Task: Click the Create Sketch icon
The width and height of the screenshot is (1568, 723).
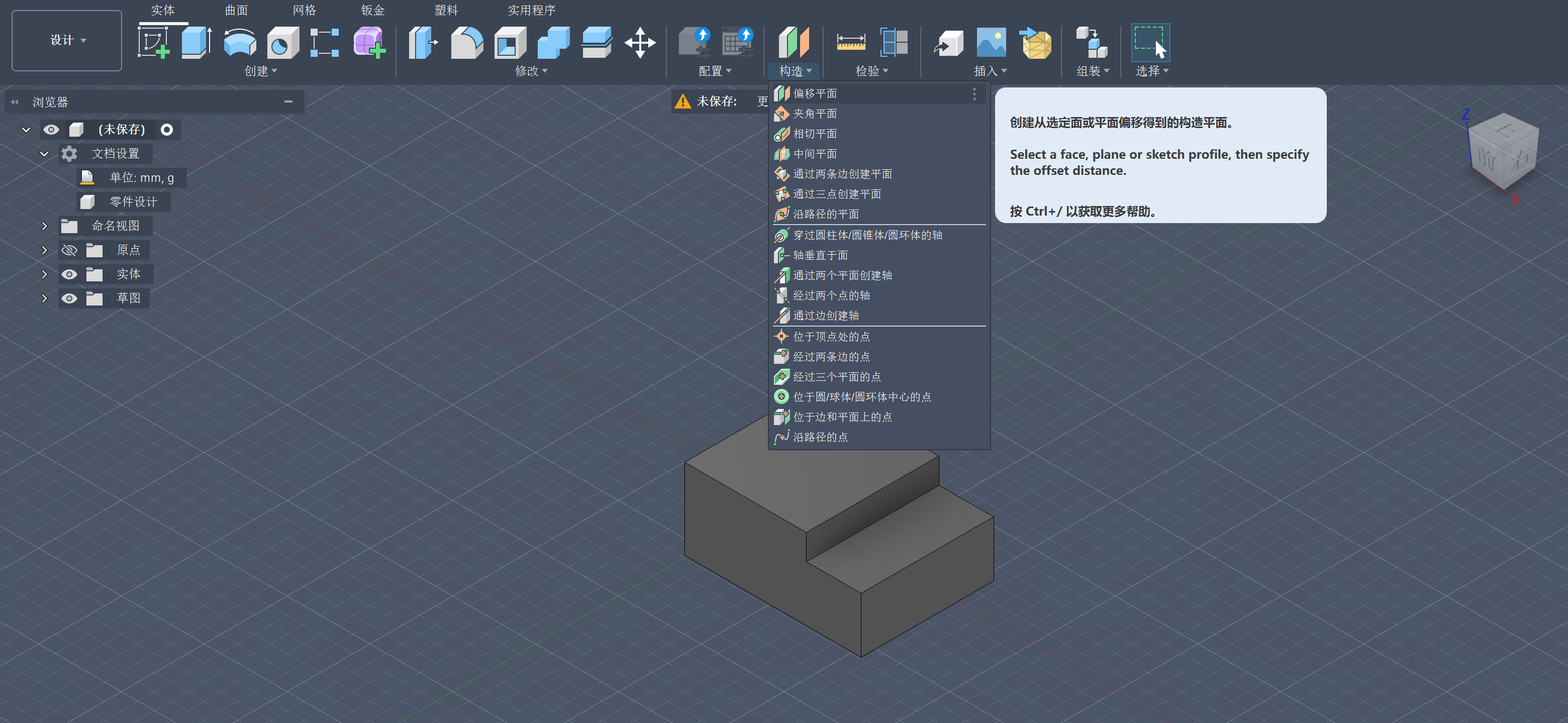Action: [x=153, y=43]
